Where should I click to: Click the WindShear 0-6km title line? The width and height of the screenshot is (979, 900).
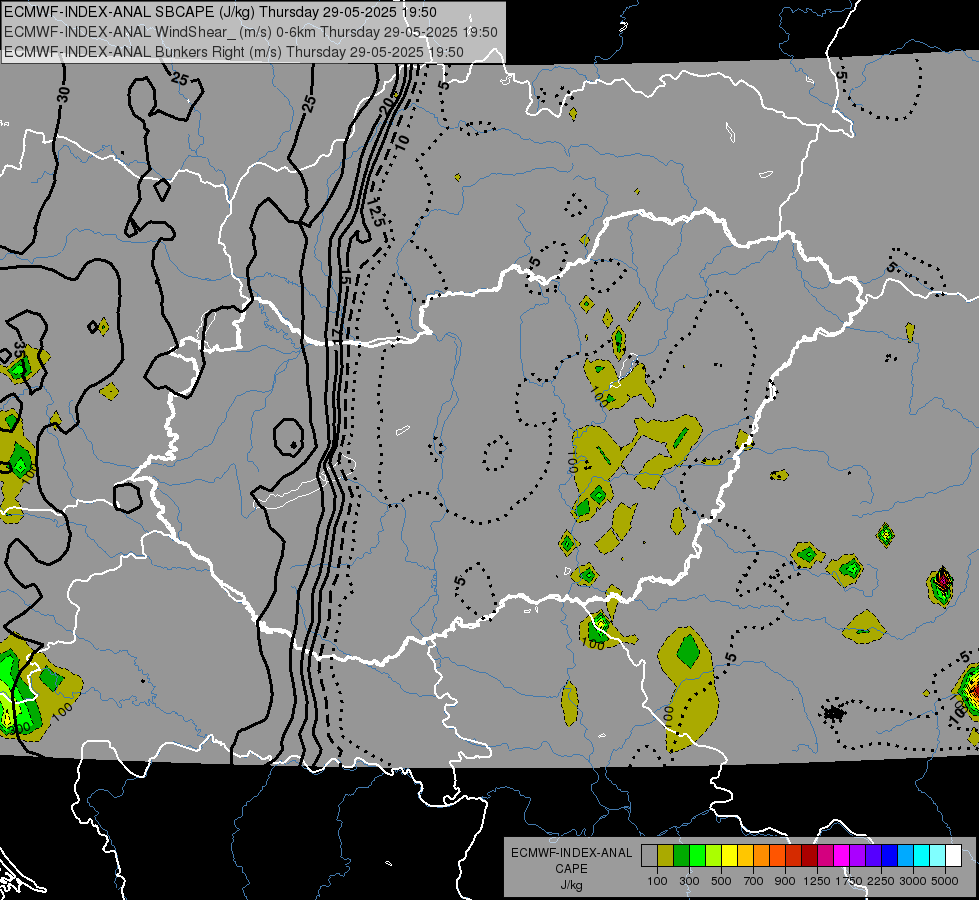251,32
